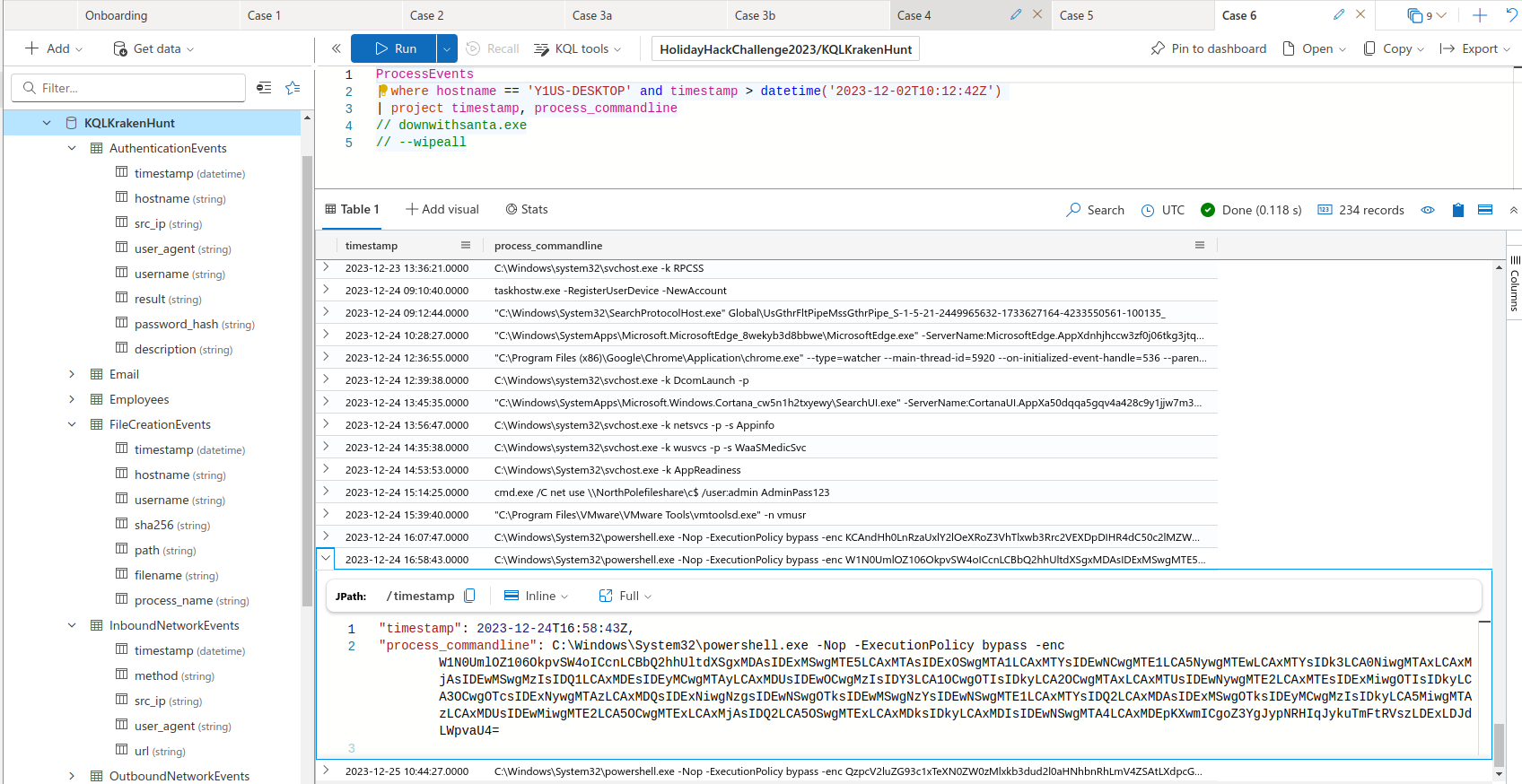Viewport: 1522px width, 784px height.
Task: Click the clipboard icon in results bar
Action: 1457,210
